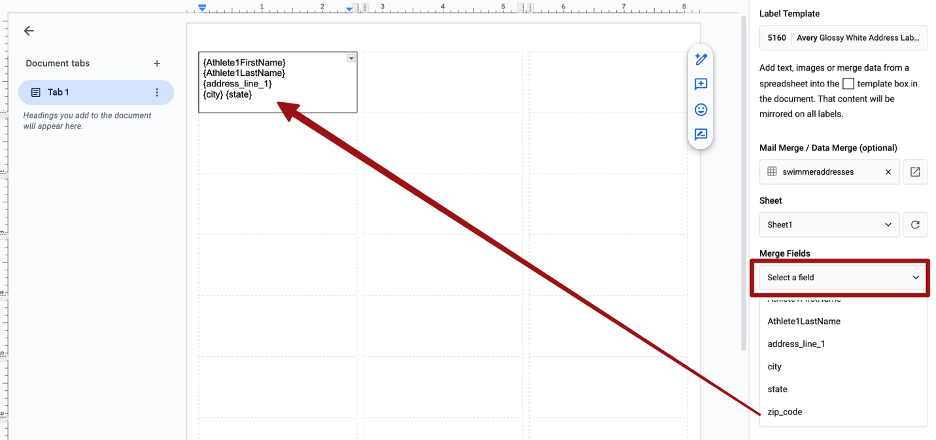Expand the Select a field dropdown
The height and width of the screenshot is (440, 936).
(x=842, y=277)
